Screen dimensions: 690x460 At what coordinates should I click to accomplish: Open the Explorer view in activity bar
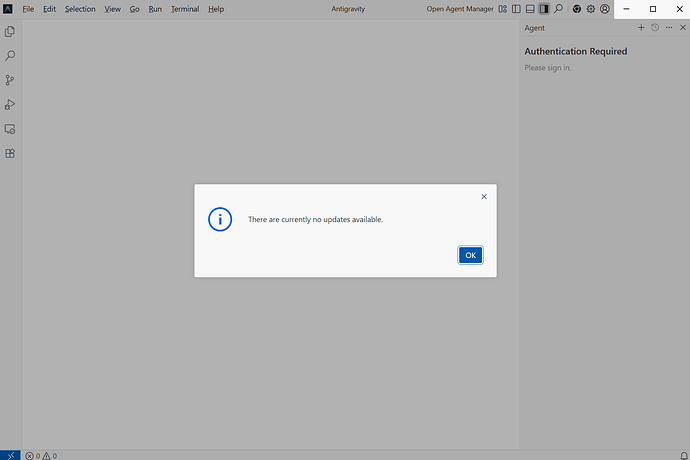pos(10,31)
